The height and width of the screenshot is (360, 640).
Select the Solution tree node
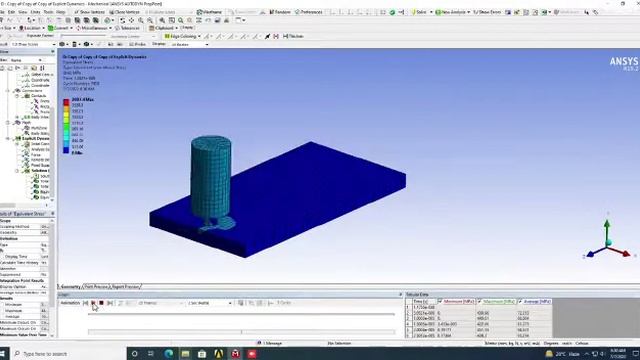pos(40,171)
